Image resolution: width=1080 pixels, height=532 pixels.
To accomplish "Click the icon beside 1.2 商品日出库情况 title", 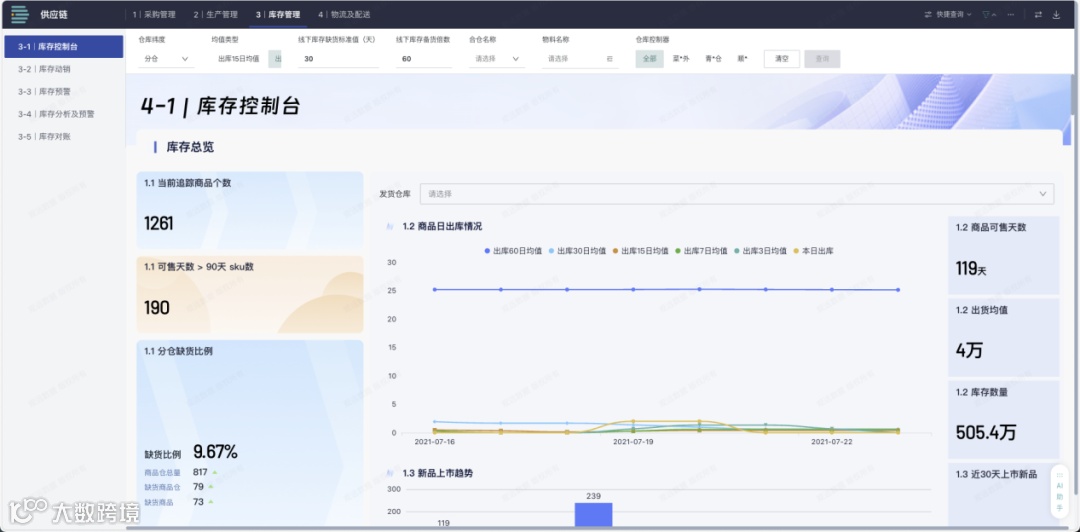I will click(x=391, y=226).
